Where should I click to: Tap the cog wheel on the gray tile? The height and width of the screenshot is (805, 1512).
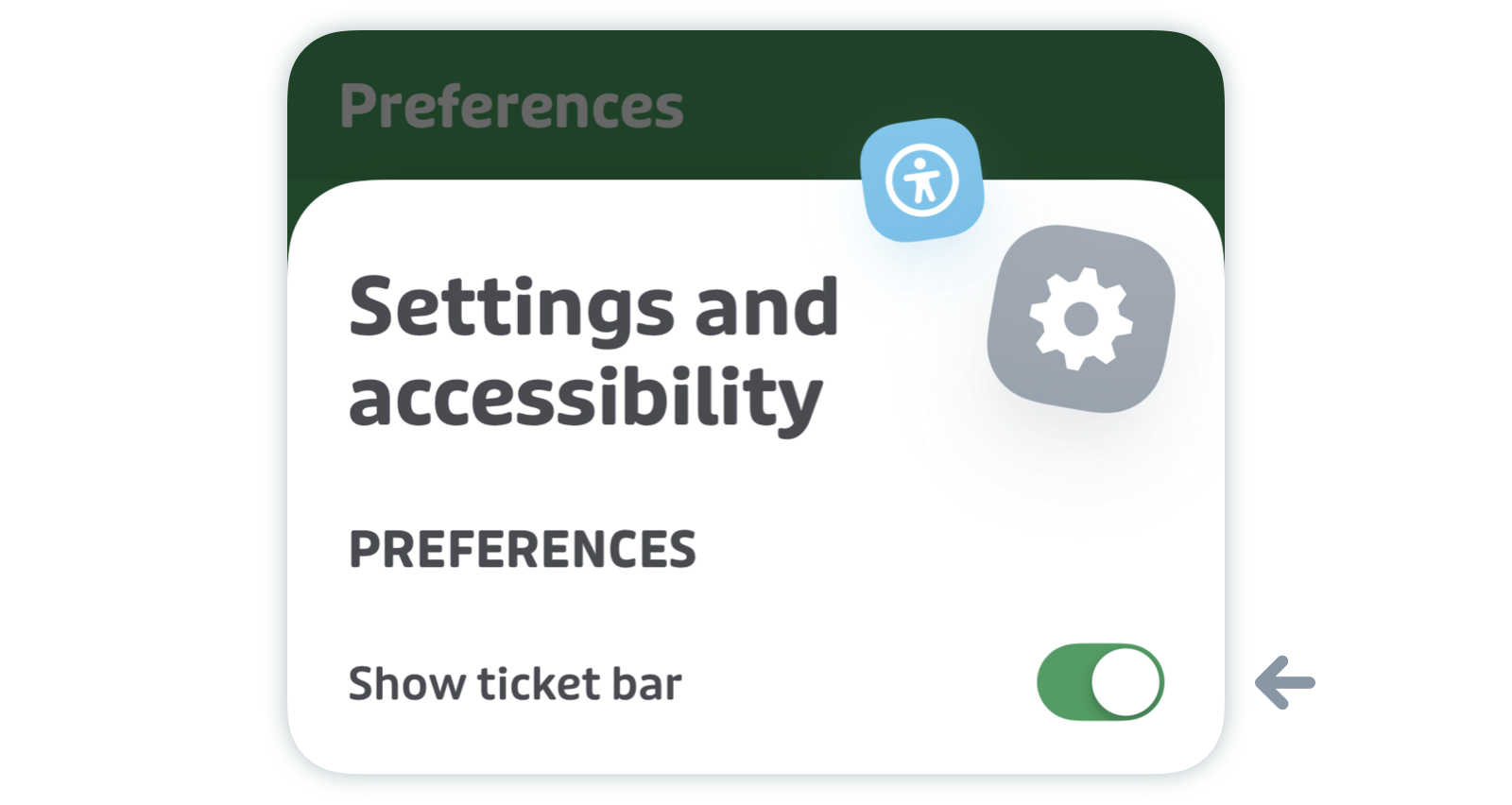point(1081,318)
